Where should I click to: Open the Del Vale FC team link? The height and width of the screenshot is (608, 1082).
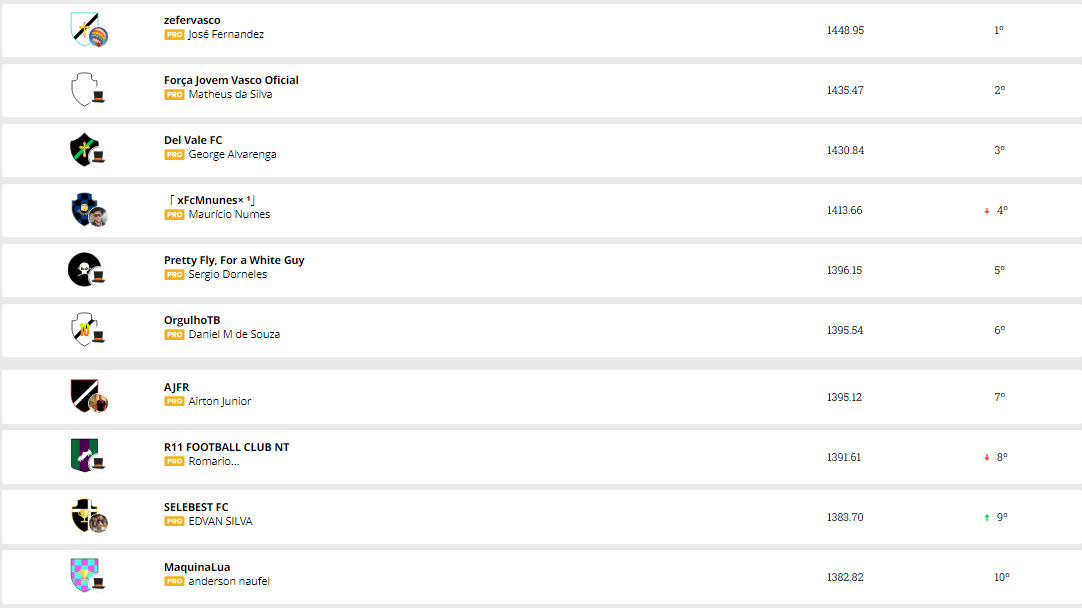tap(193, 140)
